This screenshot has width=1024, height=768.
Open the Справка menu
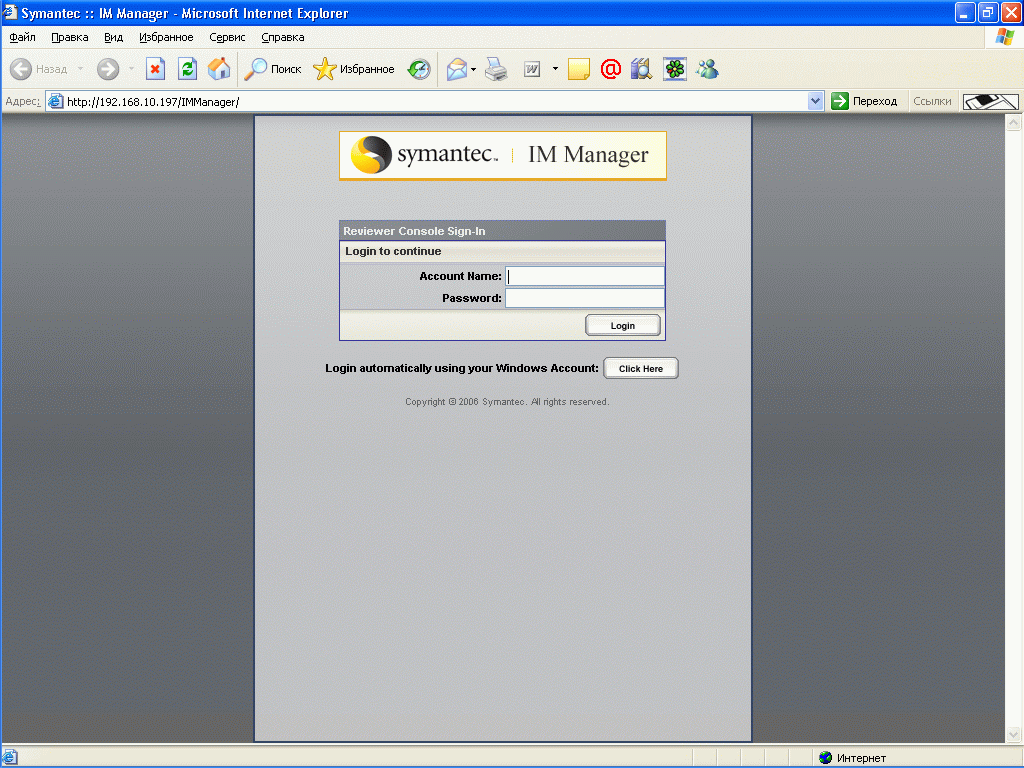coord(283,37)
